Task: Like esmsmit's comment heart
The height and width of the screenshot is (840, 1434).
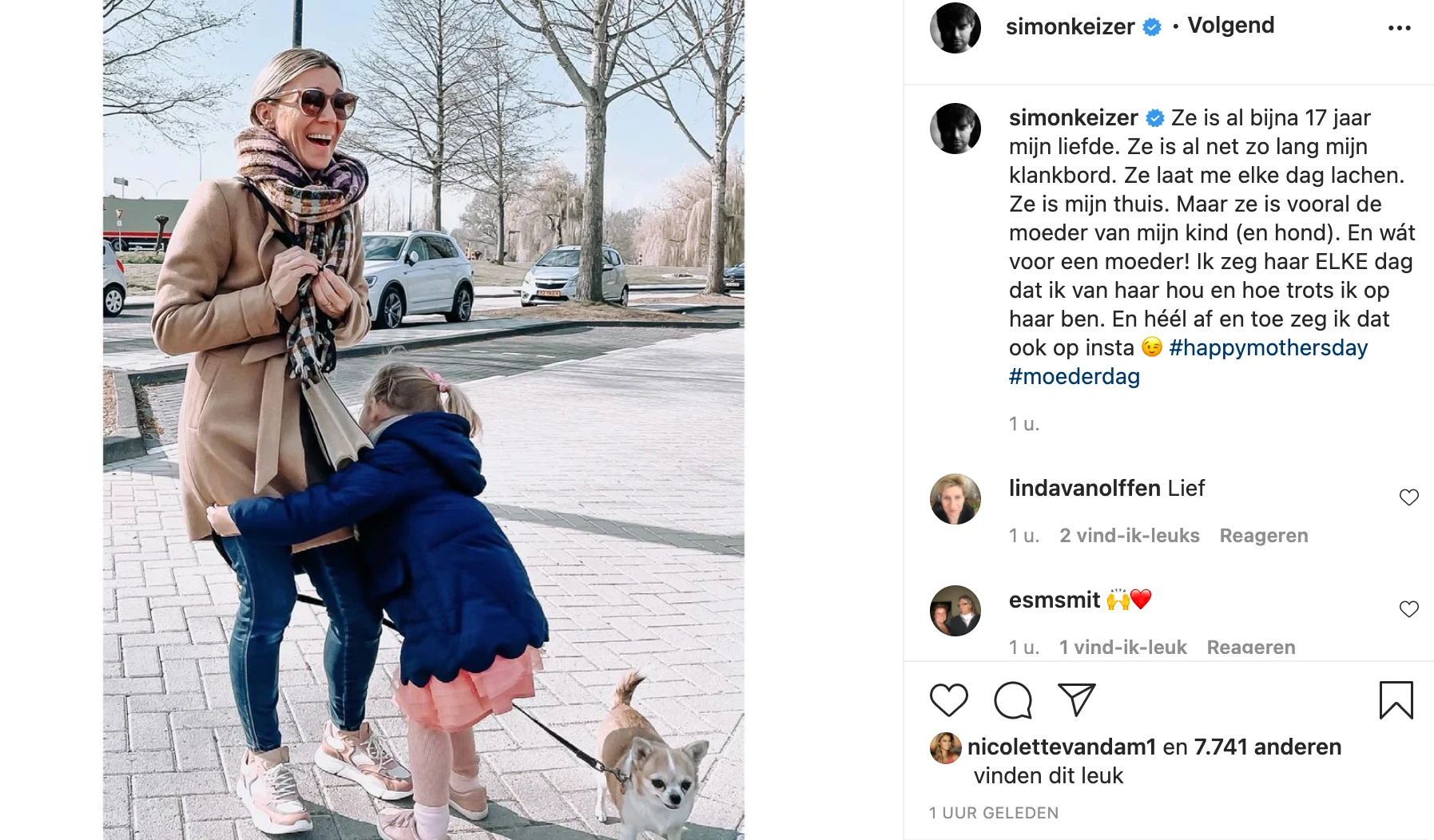Action: click(1409, 609)
